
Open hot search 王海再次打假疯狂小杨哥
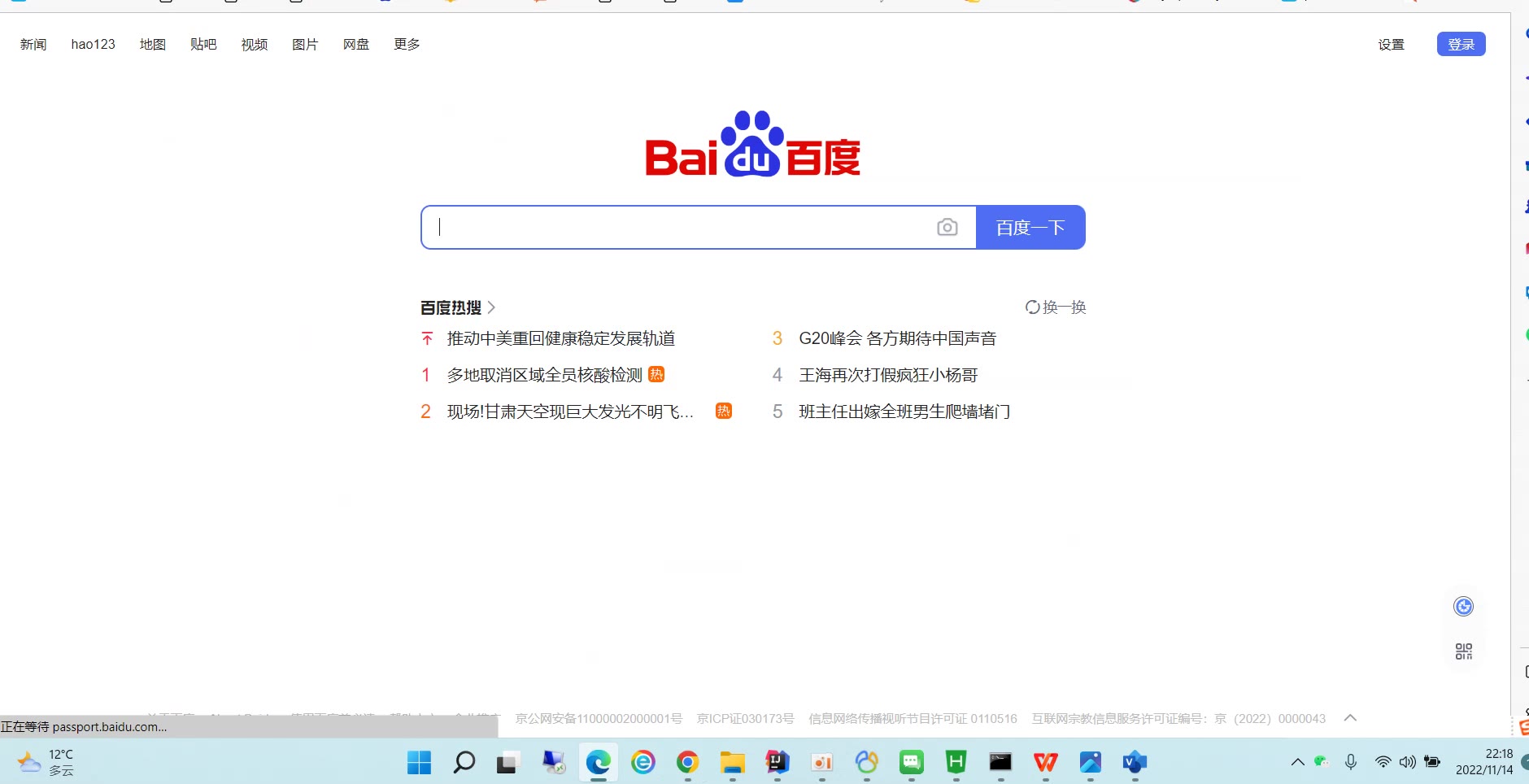tap(888, 375)
